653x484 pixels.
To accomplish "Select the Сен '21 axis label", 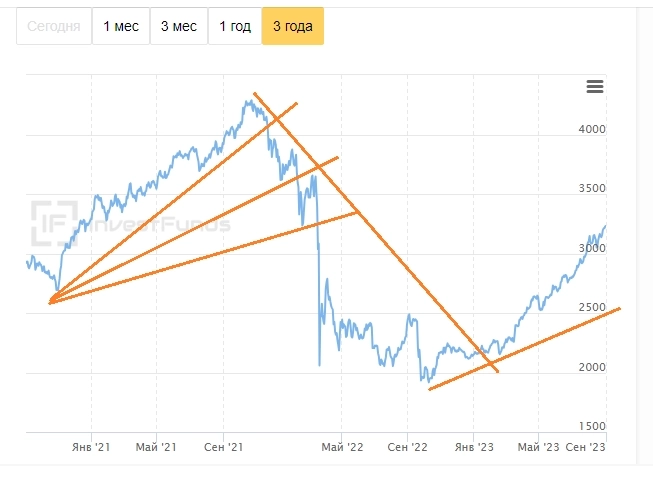I will point(226,448).
